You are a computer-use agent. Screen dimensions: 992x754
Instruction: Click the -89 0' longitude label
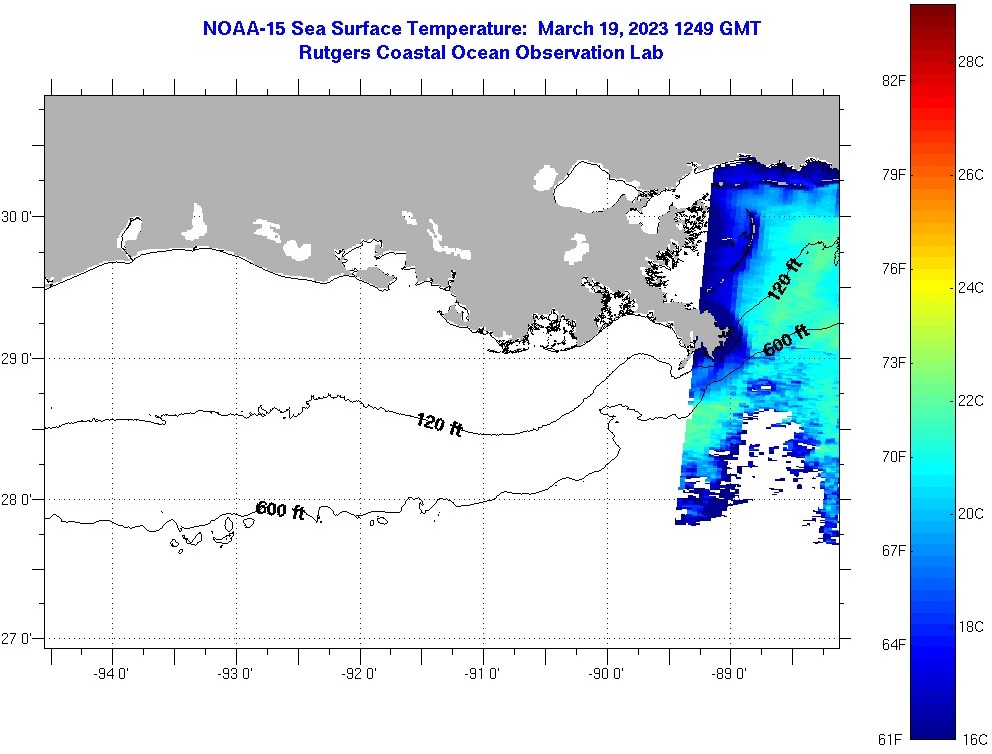tap(729, 674)
